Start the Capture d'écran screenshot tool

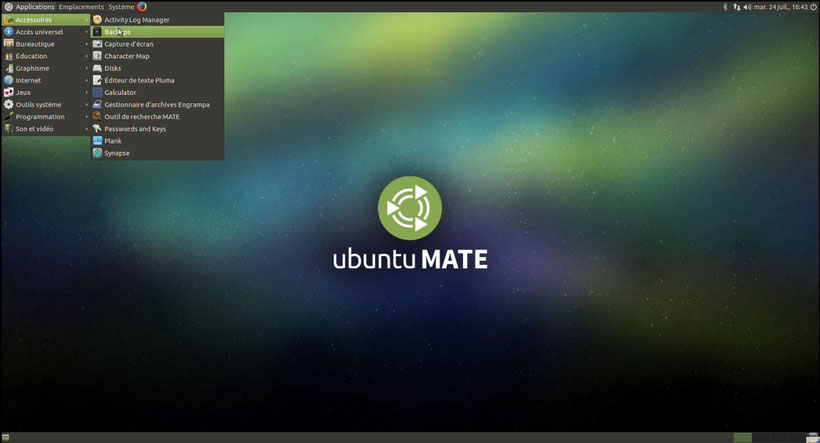click(157, 44)
